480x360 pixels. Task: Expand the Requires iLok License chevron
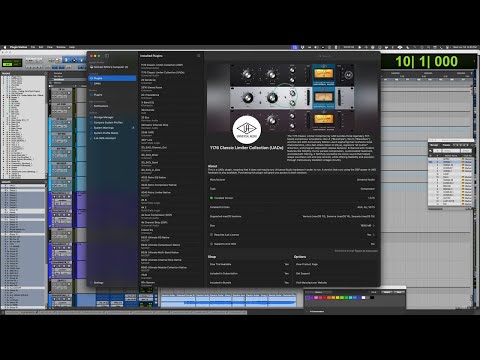pyautogui.click(x=374, y=235)
